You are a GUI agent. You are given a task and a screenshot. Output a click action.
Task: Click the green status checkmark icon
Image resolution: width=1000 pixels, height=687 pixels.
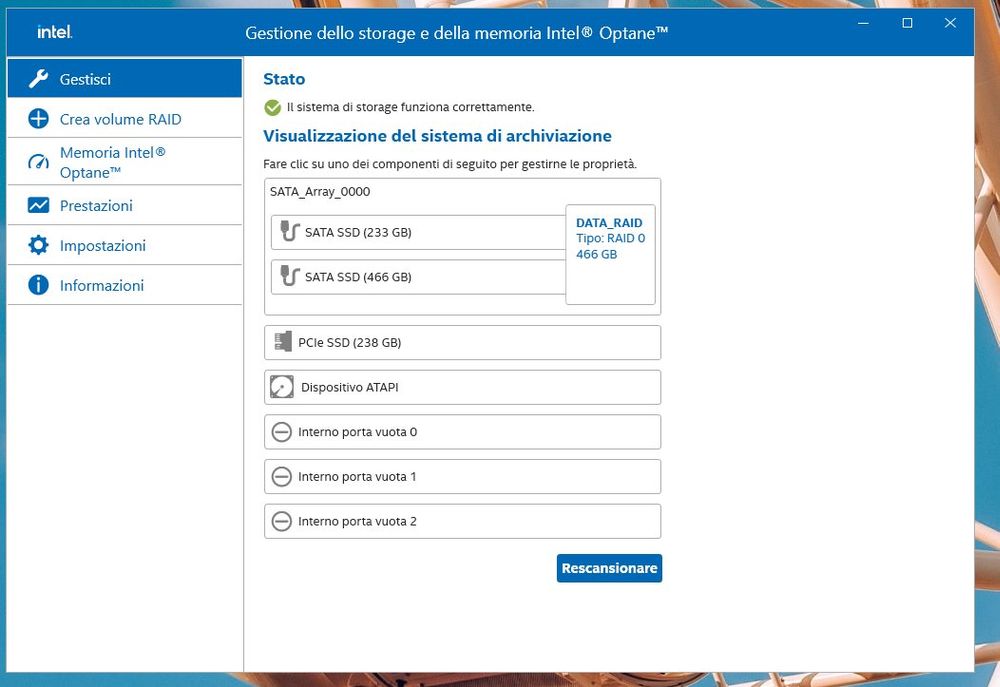[x=271, y=107]
